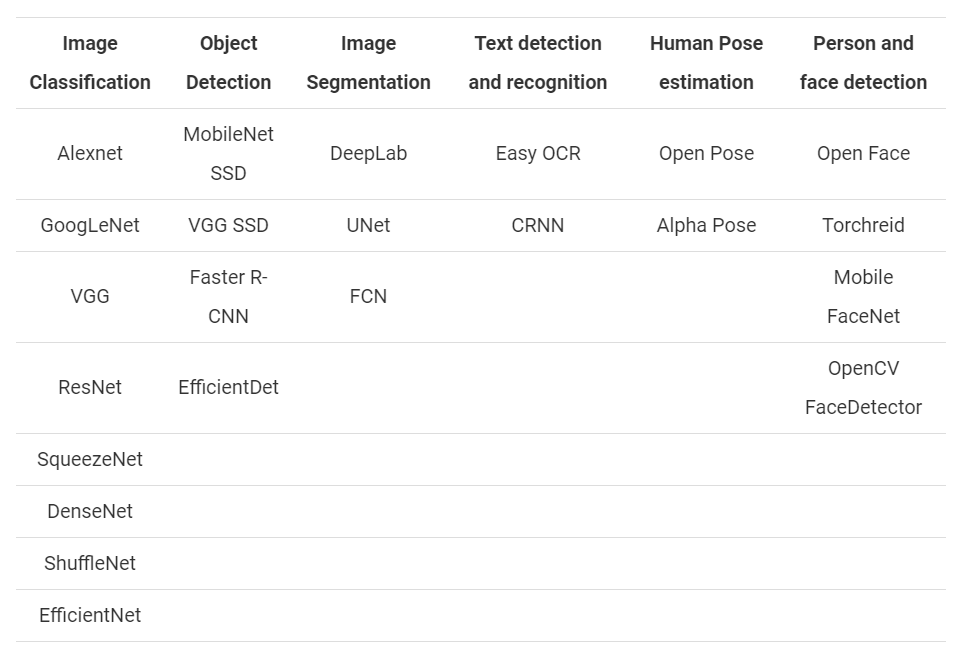Select the SqueezeNet row
The width and height of the screenshot is (962, 661).
click(481, 460)
